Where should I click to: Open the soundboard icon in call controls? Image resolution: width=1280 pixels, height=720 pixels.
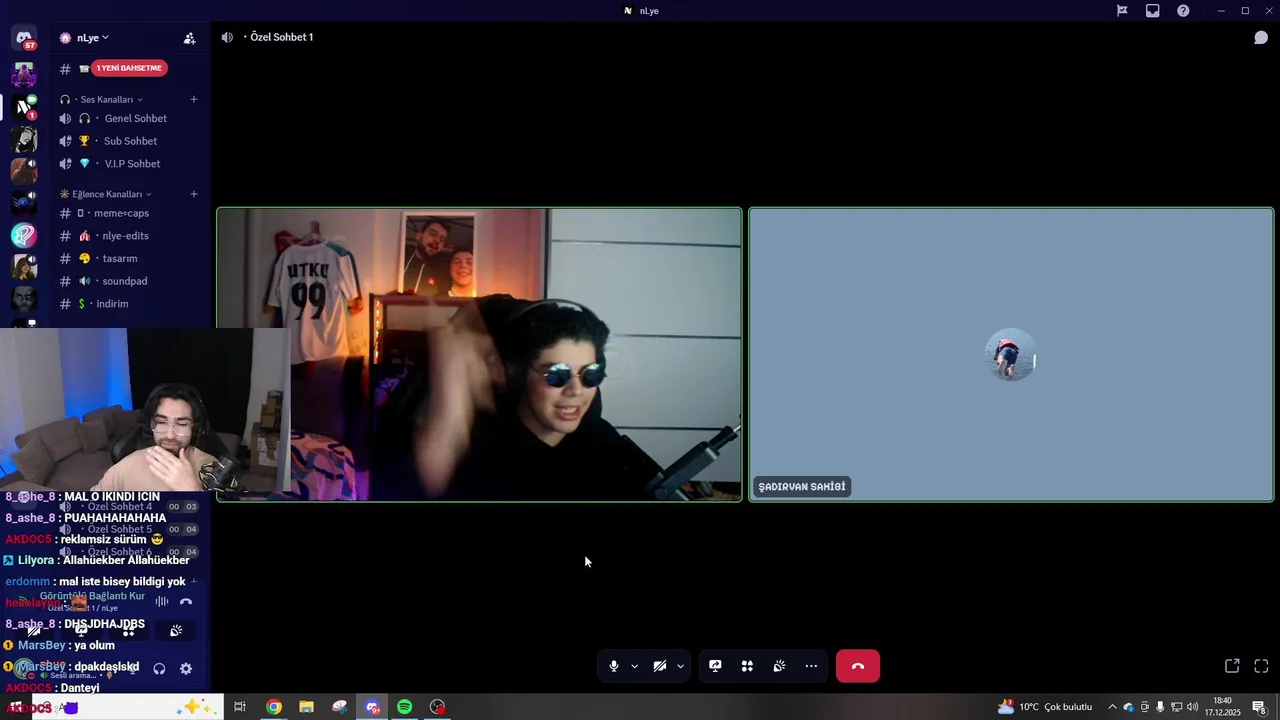(x=779, y=666)
